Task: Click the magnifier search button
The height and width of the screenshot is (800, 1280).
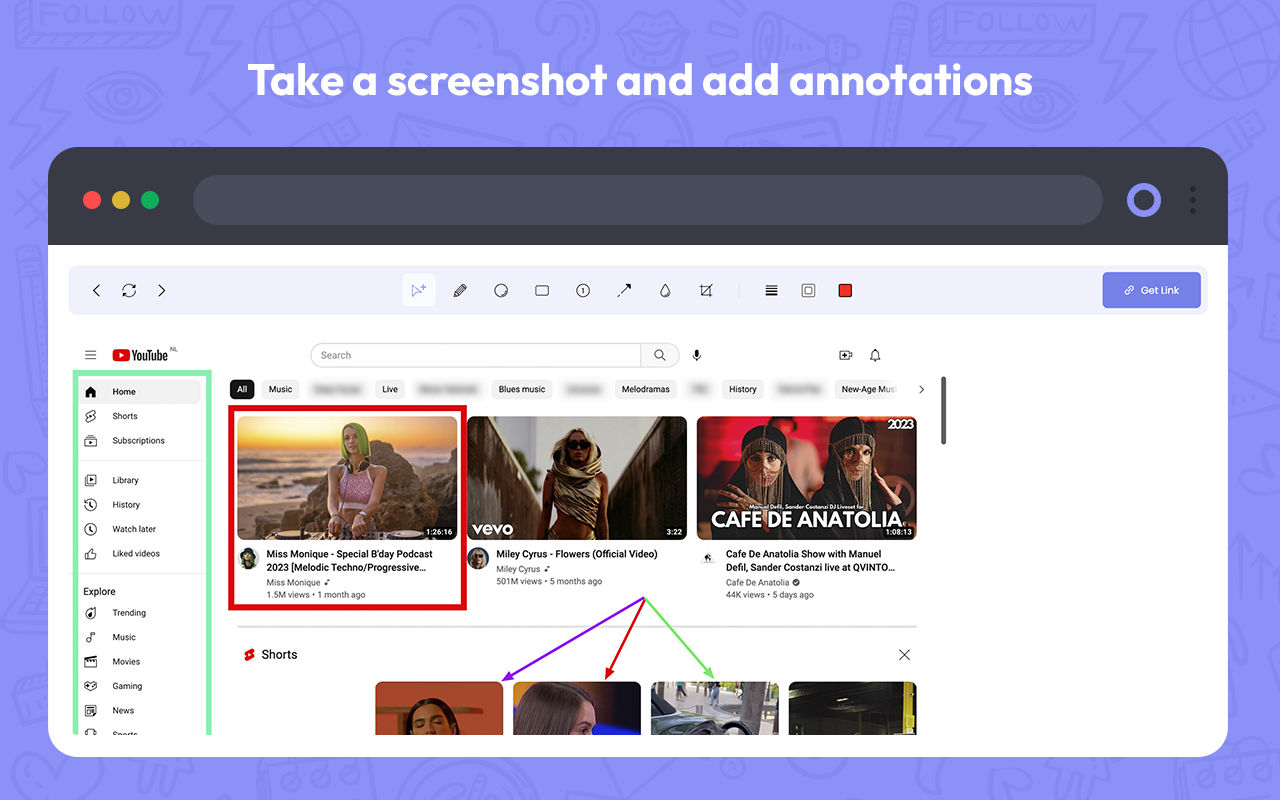Action: tap(660, 355)
